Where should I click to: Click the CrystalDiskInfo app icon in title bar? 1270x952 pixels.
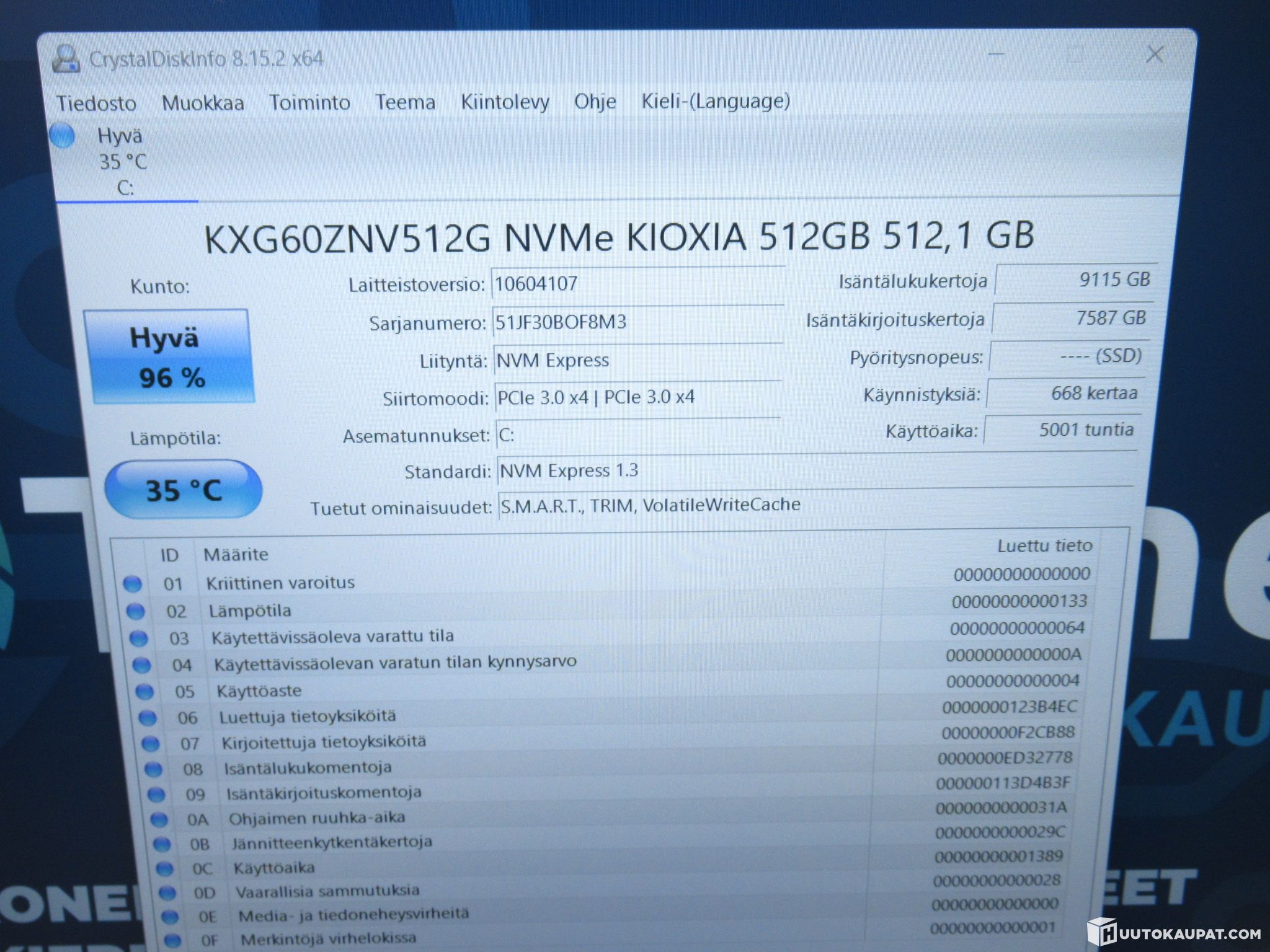(65, 59)
